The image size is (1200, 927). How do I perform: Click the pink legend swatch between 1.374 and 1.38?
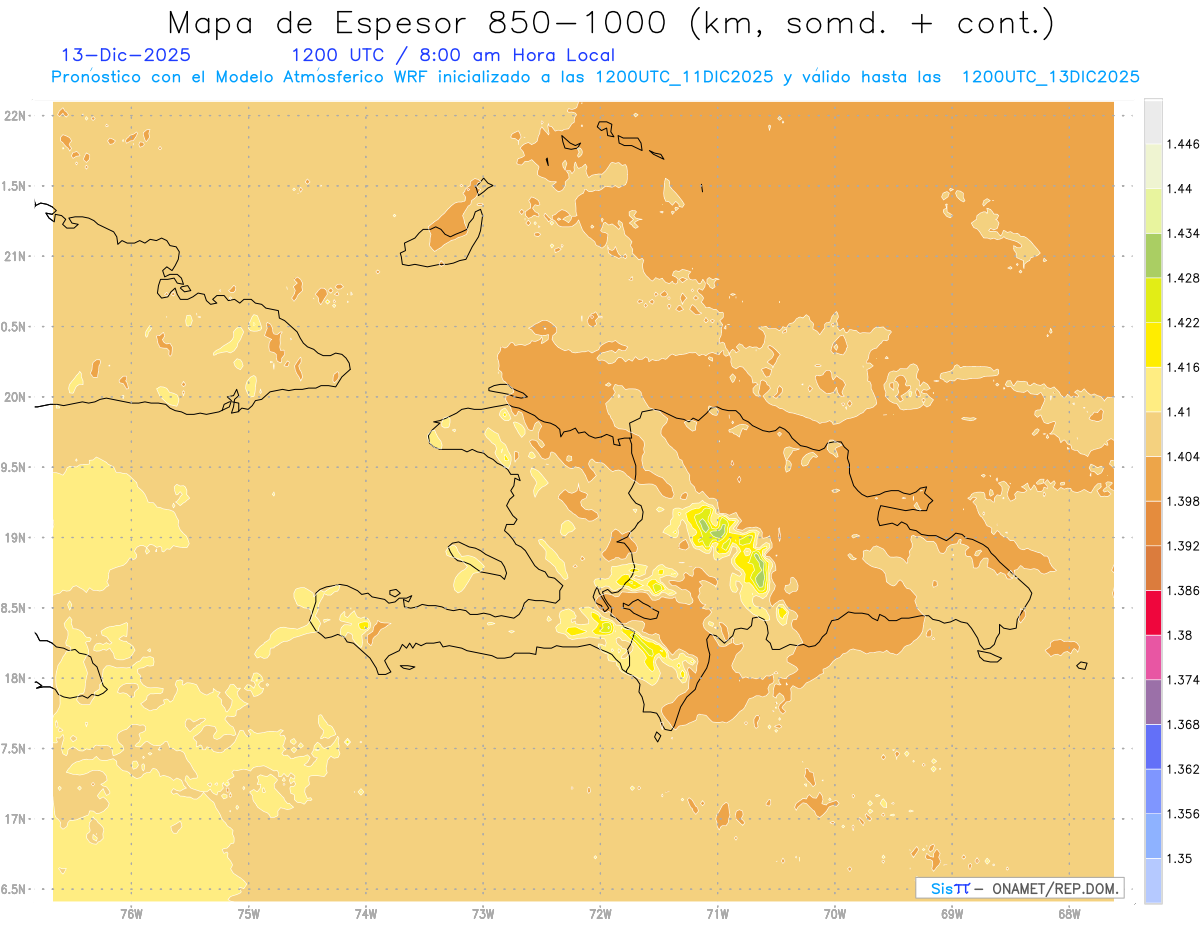point(1153,657)
